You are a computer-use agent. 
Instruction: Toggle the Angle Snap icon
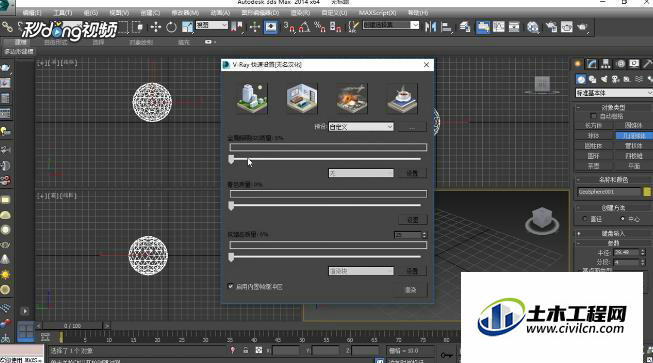(x=304, y=27)
